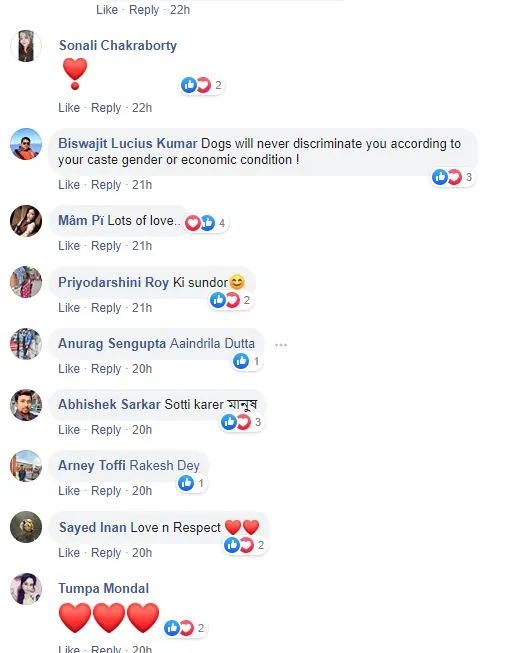Open heart and like reactions on Mâm Pï's comment
Image resolution: width=507 pixels, height=653 pixels.
(206, 223)
